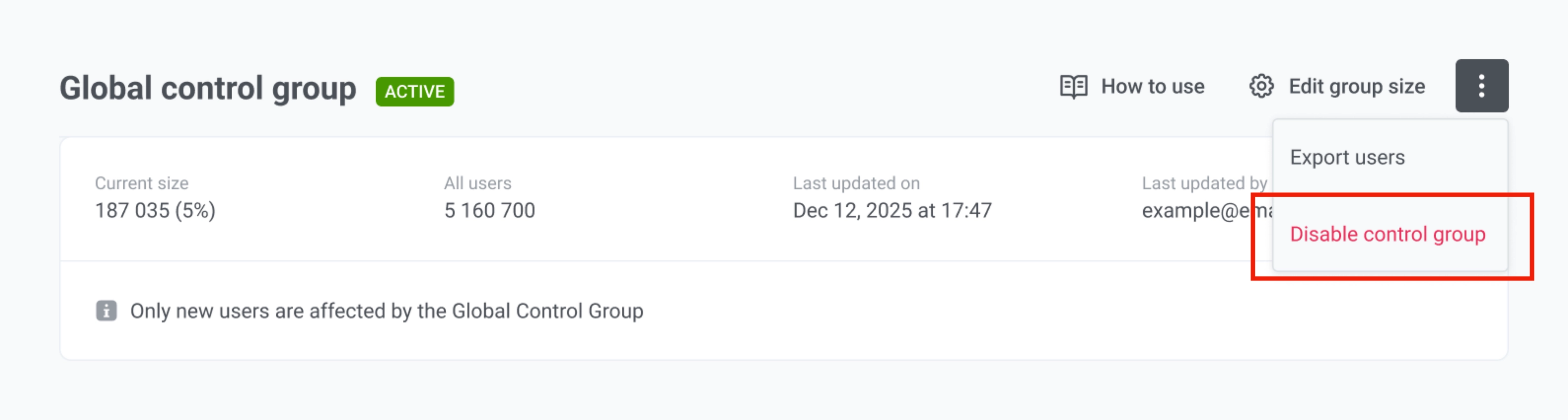Click the ACTIVE status badge

coord(415,91)
